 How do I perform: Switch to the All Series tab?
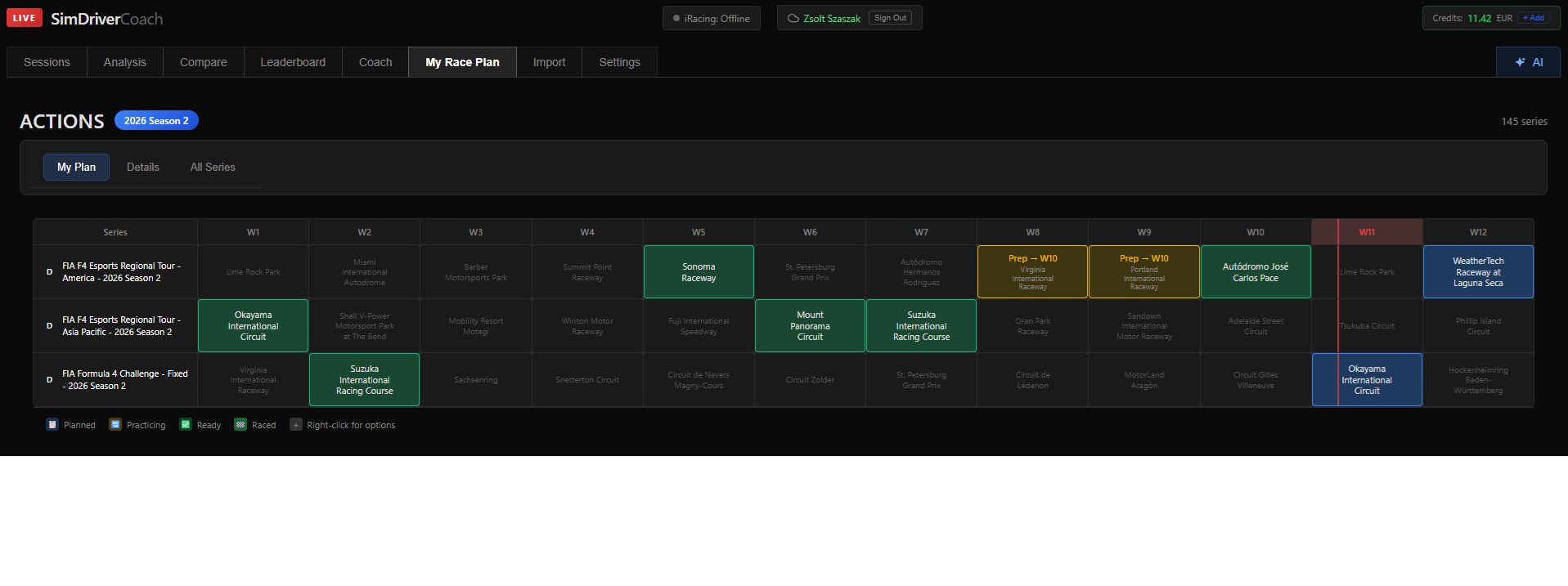(213, 167)
